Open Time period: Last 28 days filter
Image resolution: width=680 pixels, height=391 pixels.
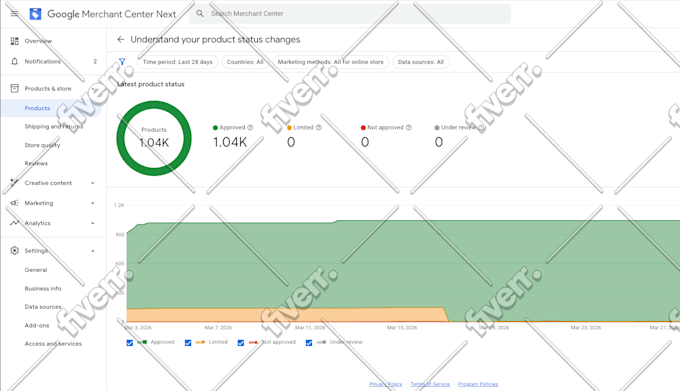pyautogui.click(x=177, y=62)
